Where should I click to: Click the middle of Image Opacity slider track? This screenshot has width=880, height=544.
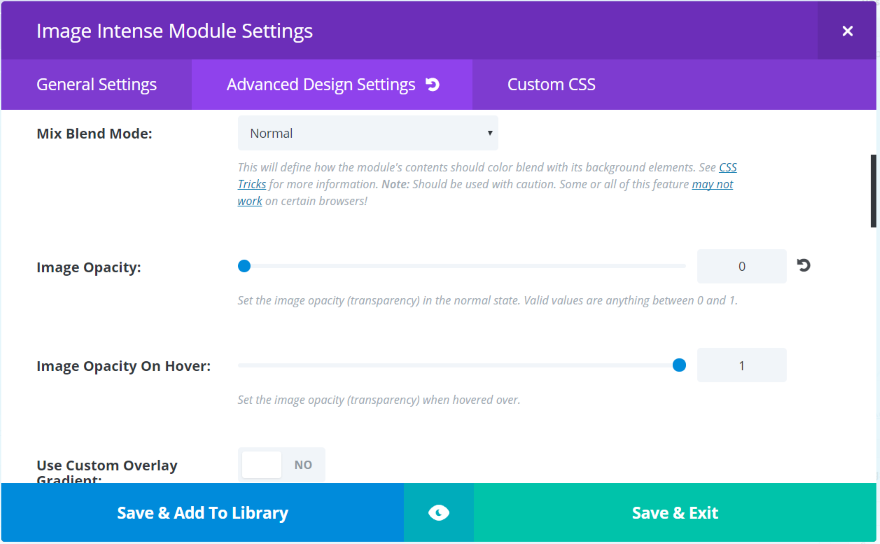[x=462, y=266]
